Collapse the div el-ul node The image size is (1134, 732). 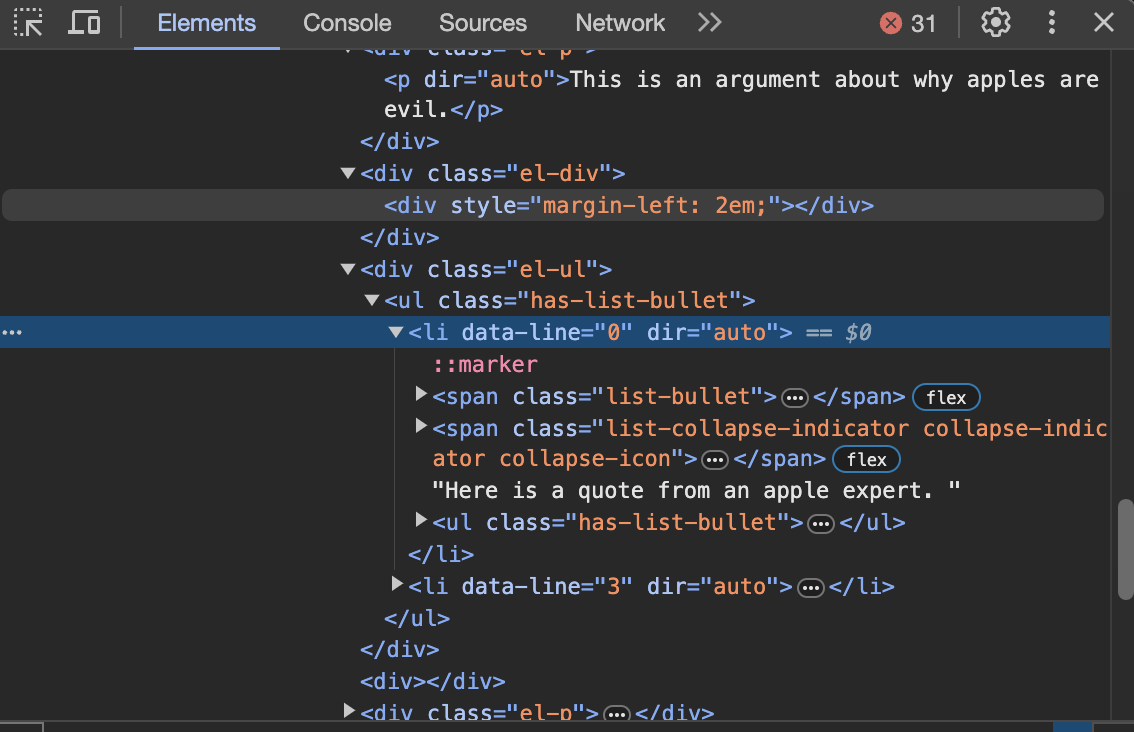(x=348, y=269)
